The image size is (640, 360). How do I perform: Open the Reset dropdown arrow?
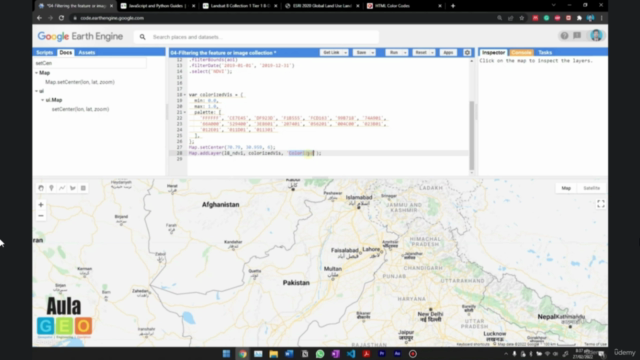point(432,53)
